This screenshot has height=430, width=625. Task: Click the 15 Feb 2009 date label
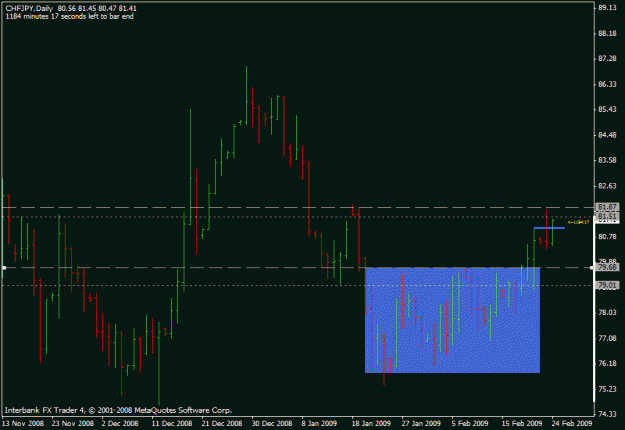click(522, 423)
